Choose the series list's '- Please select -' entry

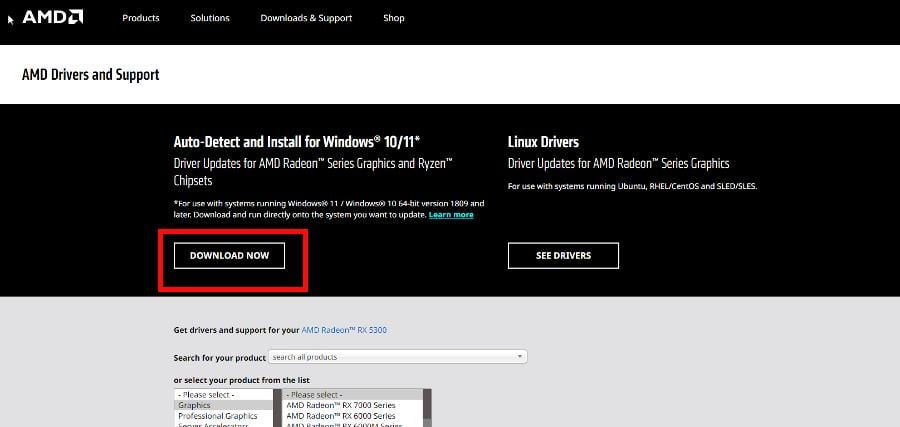pyautogui.click(x=352, y=395)
